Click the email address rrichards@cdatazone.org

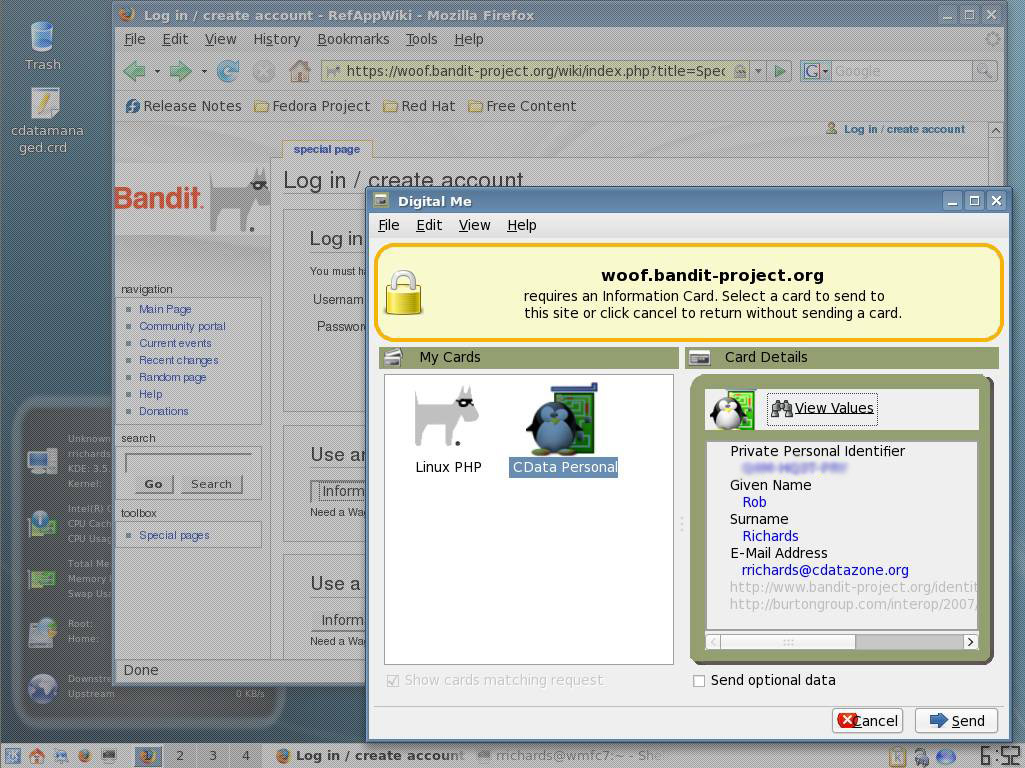[x=825, y=571]
